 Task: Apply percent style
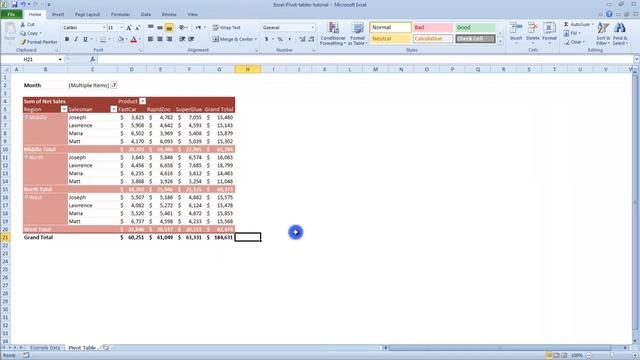click(x=280, y=39)
